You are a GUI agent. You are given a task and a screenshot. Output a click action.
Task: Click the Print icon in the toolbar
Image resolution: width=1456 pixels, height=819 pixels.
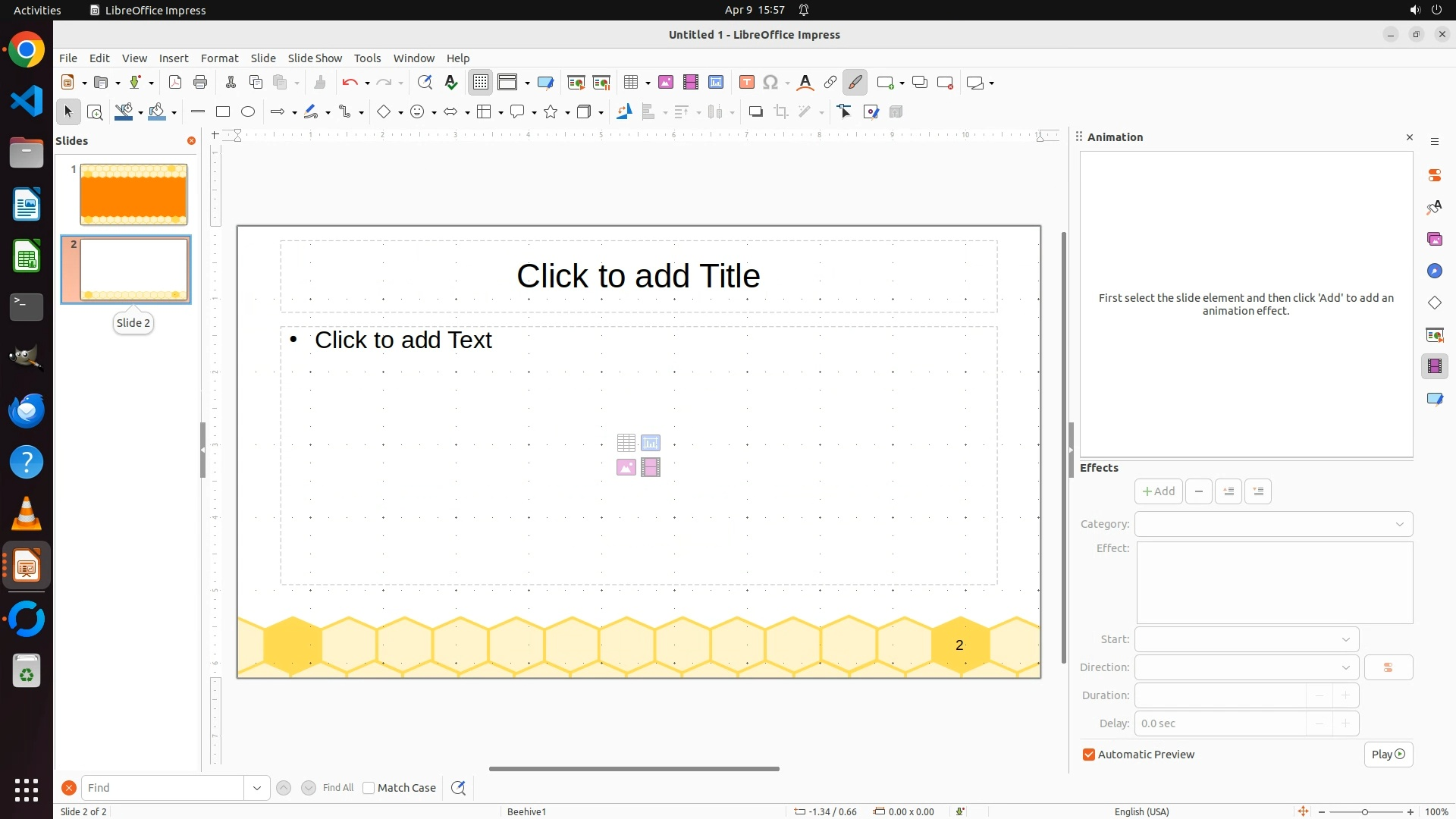tap(200, 83)
